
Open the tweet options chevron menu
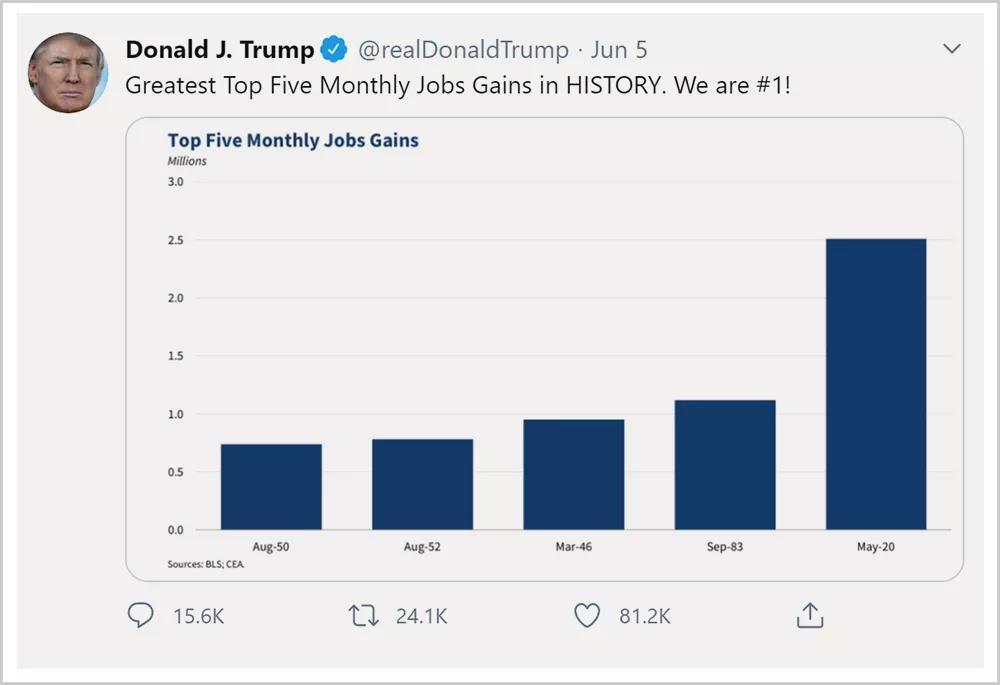tap(952, 48)
